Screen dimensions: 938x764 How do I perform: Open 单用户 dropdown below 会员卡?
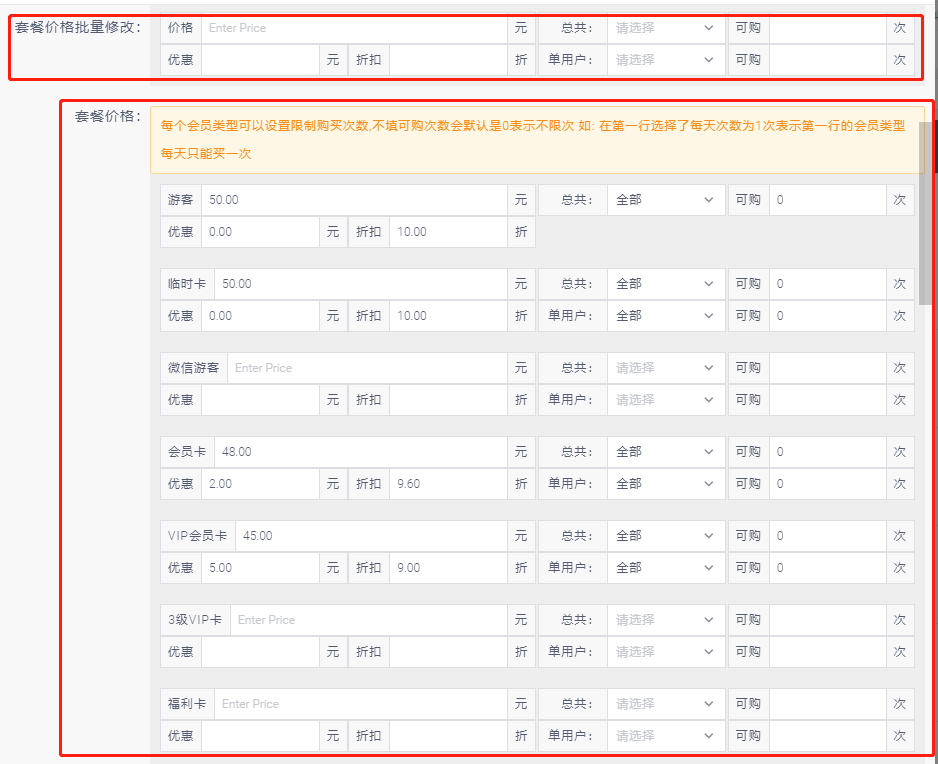666,484
